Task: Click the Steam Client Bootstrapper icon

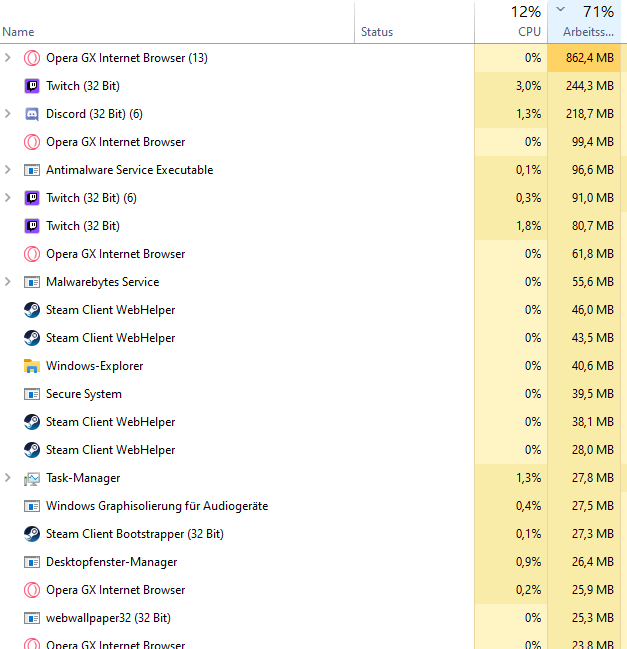Action: pyautogui.click(x=32, y=534)
